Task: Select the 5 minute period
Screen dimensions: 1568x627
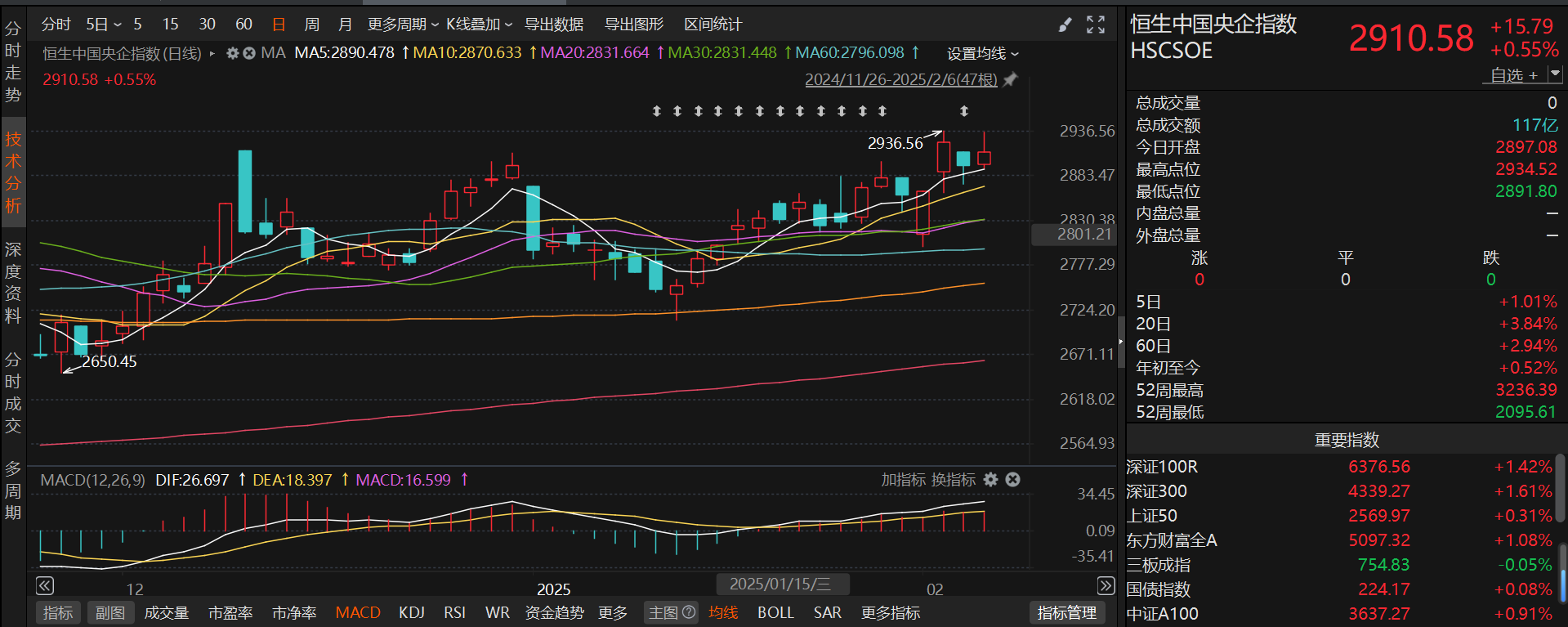Action: (x=137, y=25)
